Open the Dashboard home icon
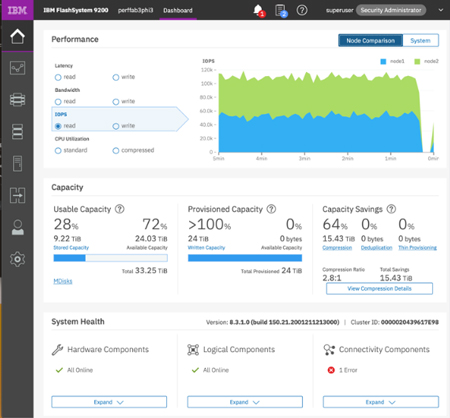 click(x=17, y=36)
